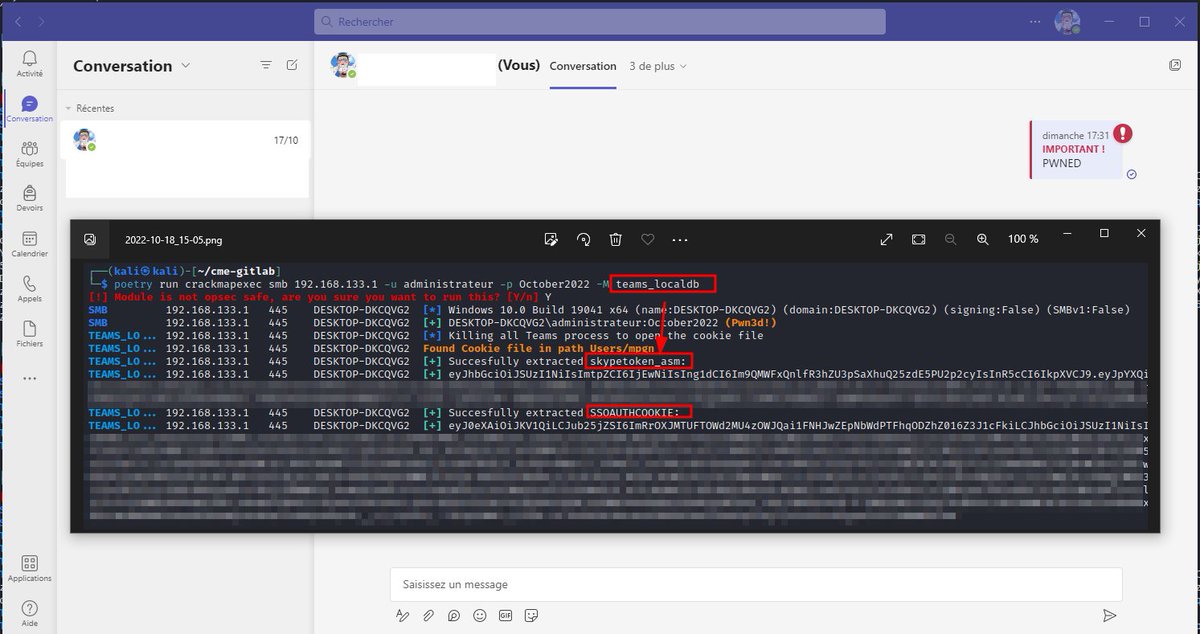
Task: Open the Aide help menu
Action: 30,612
